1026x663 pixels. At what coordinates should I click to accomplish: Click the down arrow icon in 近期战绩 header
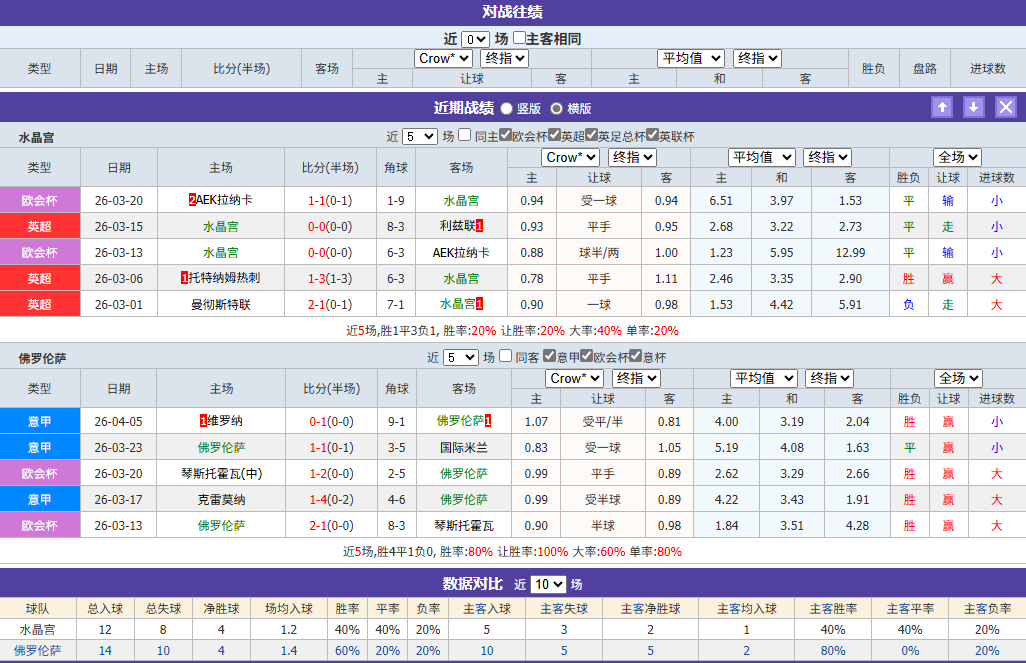click(x=973, y=107)
